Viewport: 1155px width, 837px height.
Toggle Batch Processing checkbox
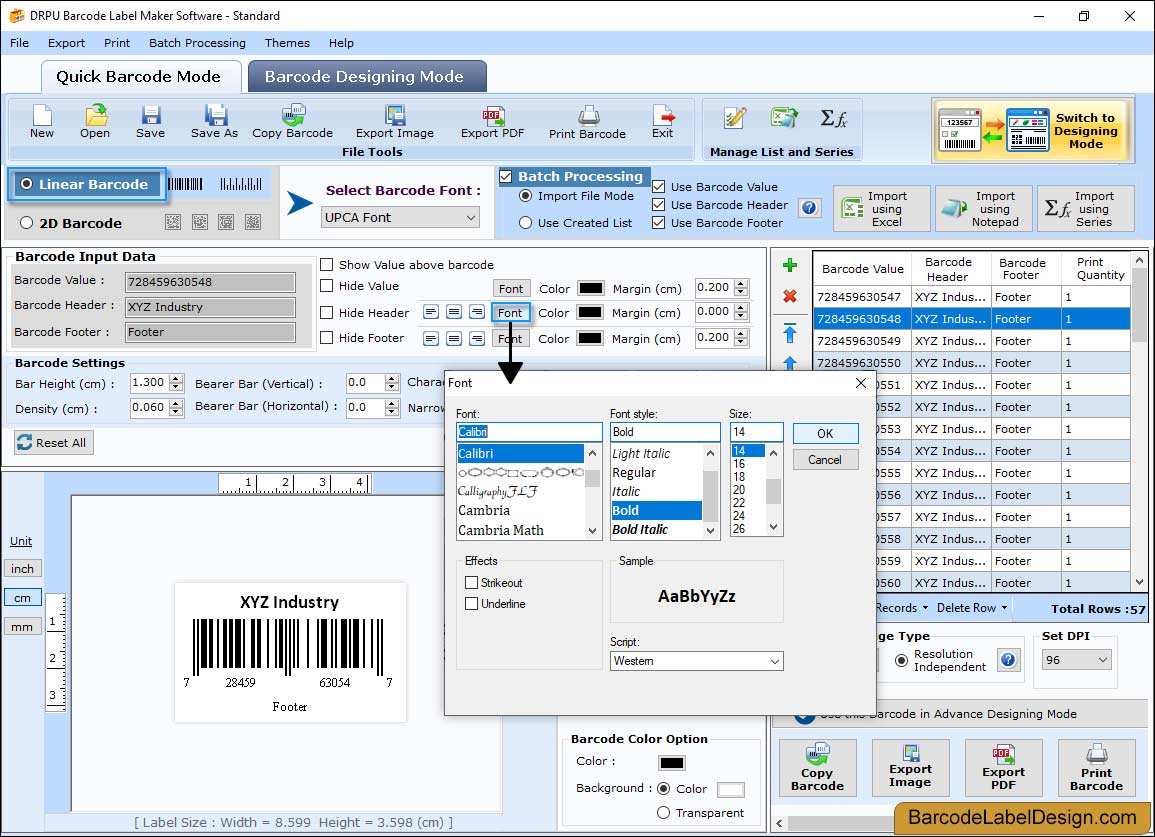(506, 176)
